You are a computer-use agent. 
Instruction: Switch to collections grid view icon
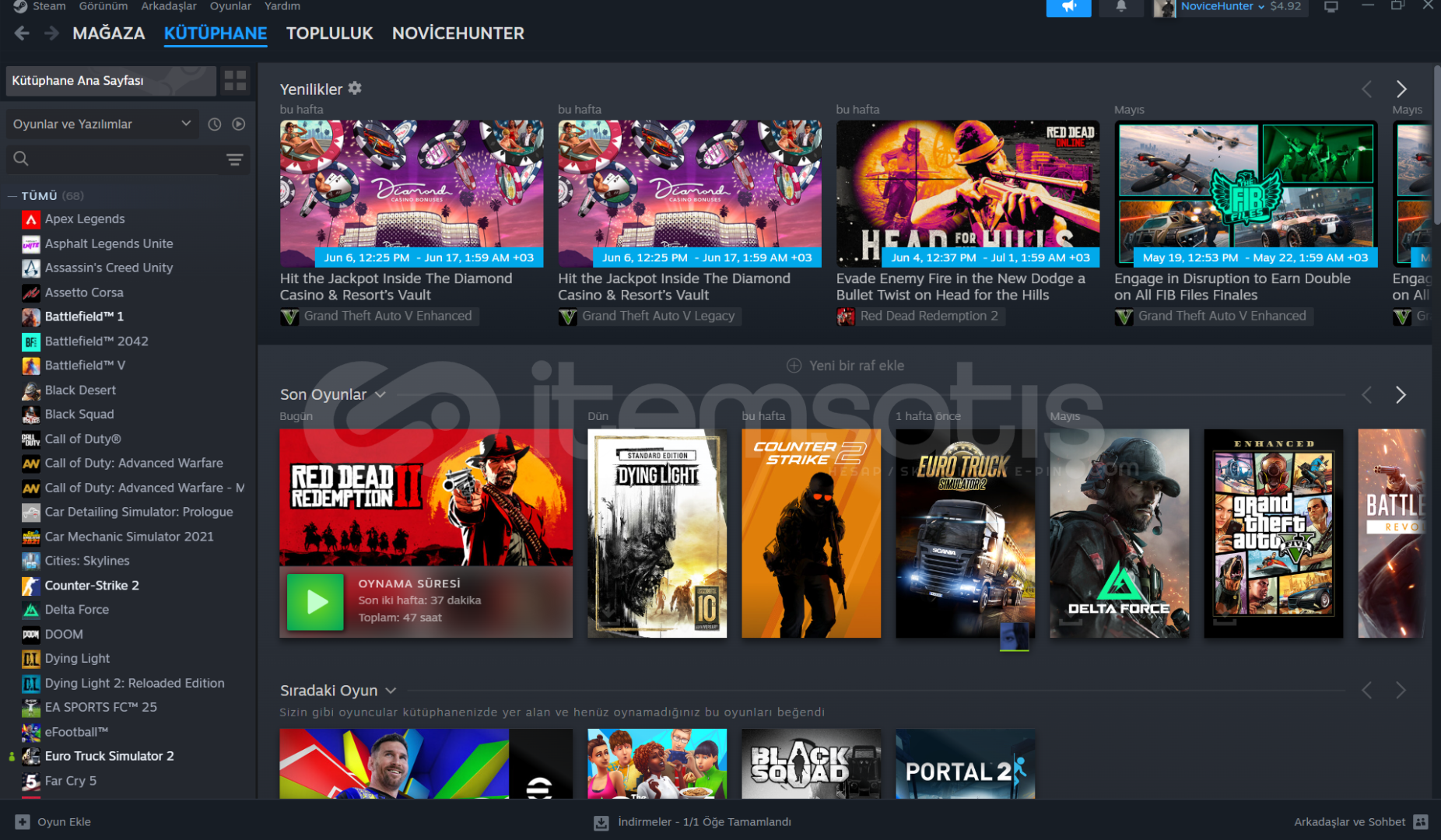click(235, 81)
